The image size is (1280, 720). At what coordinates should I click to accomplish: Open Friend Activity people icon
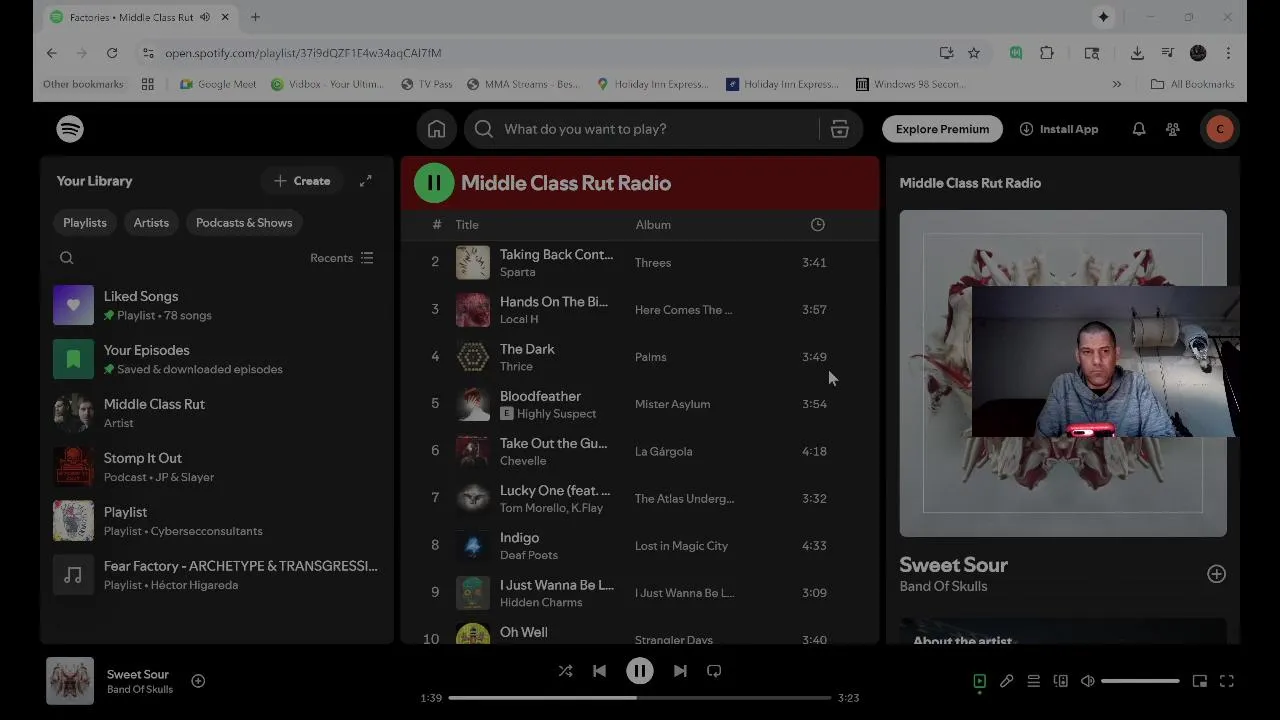pos(1172,129)
